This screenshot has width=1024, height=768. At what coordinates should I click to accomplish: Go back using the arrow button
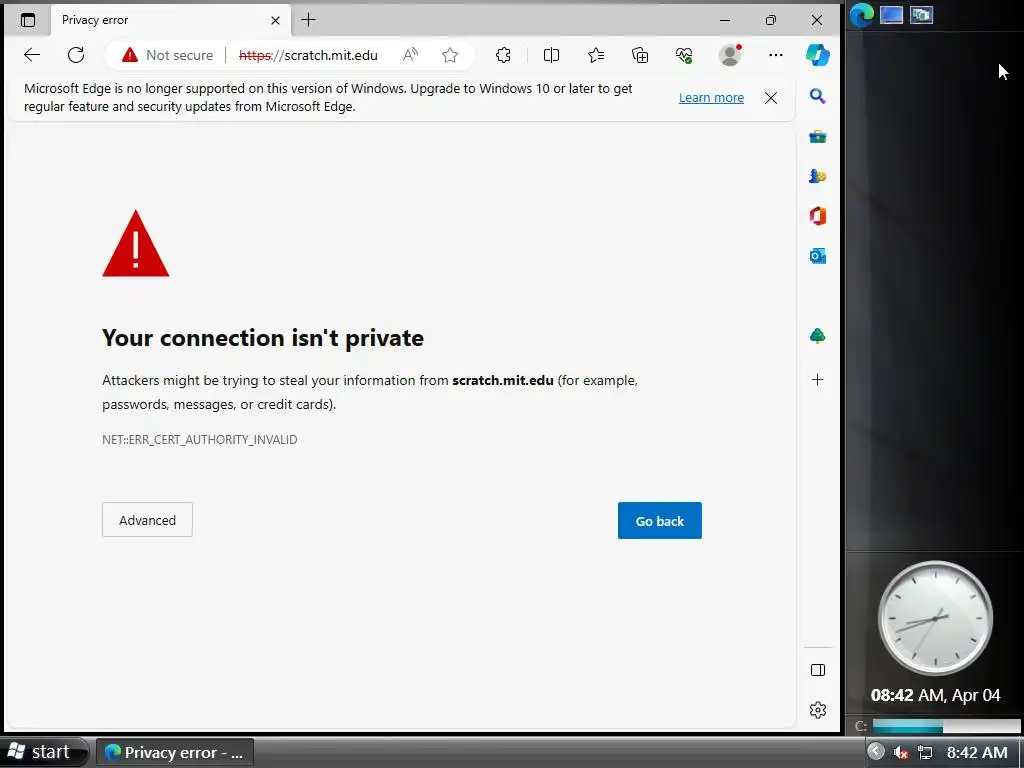[31, 56]
